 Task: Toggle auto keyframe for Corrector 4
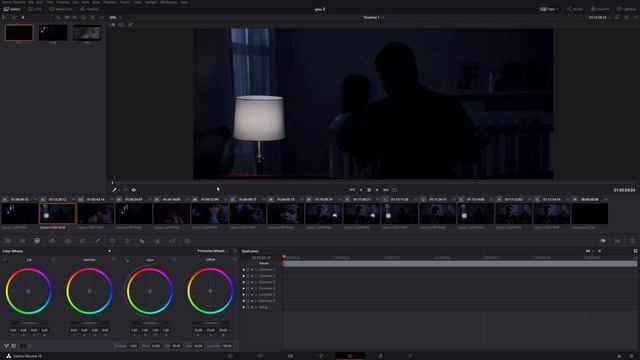(x=252, y=288)
